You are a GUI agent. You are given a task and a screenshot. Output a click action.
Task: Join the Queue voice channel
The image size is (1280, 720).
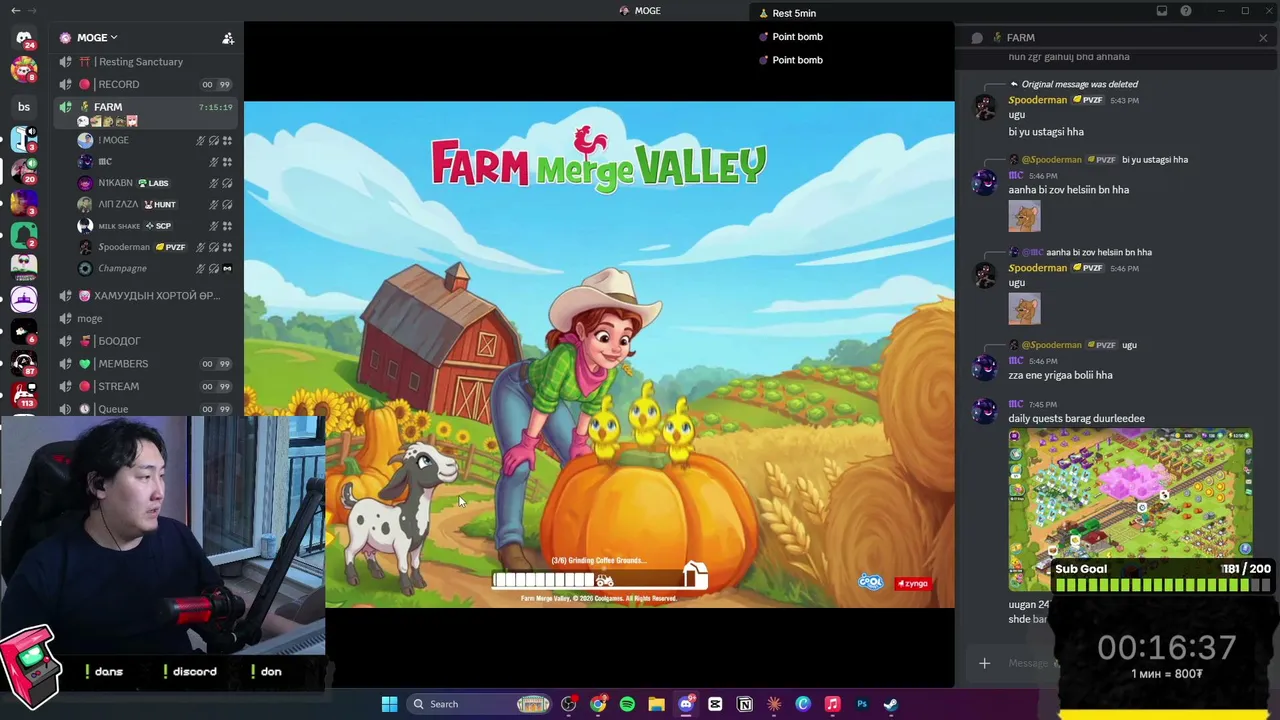point(147,409)
